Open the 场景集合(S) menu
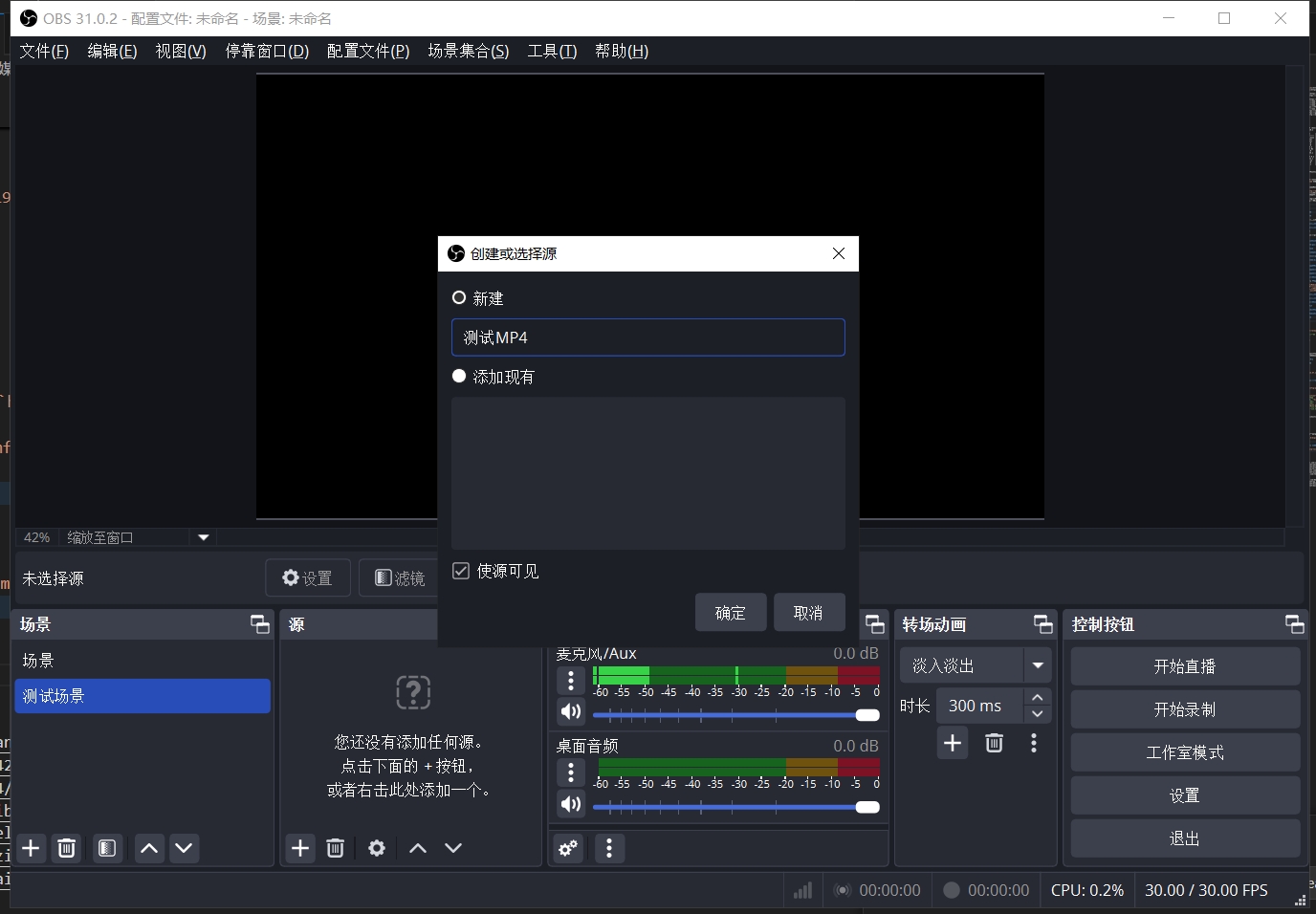Image resolution: width=1316 pixels, height=914 pixels. coord(468,52)
